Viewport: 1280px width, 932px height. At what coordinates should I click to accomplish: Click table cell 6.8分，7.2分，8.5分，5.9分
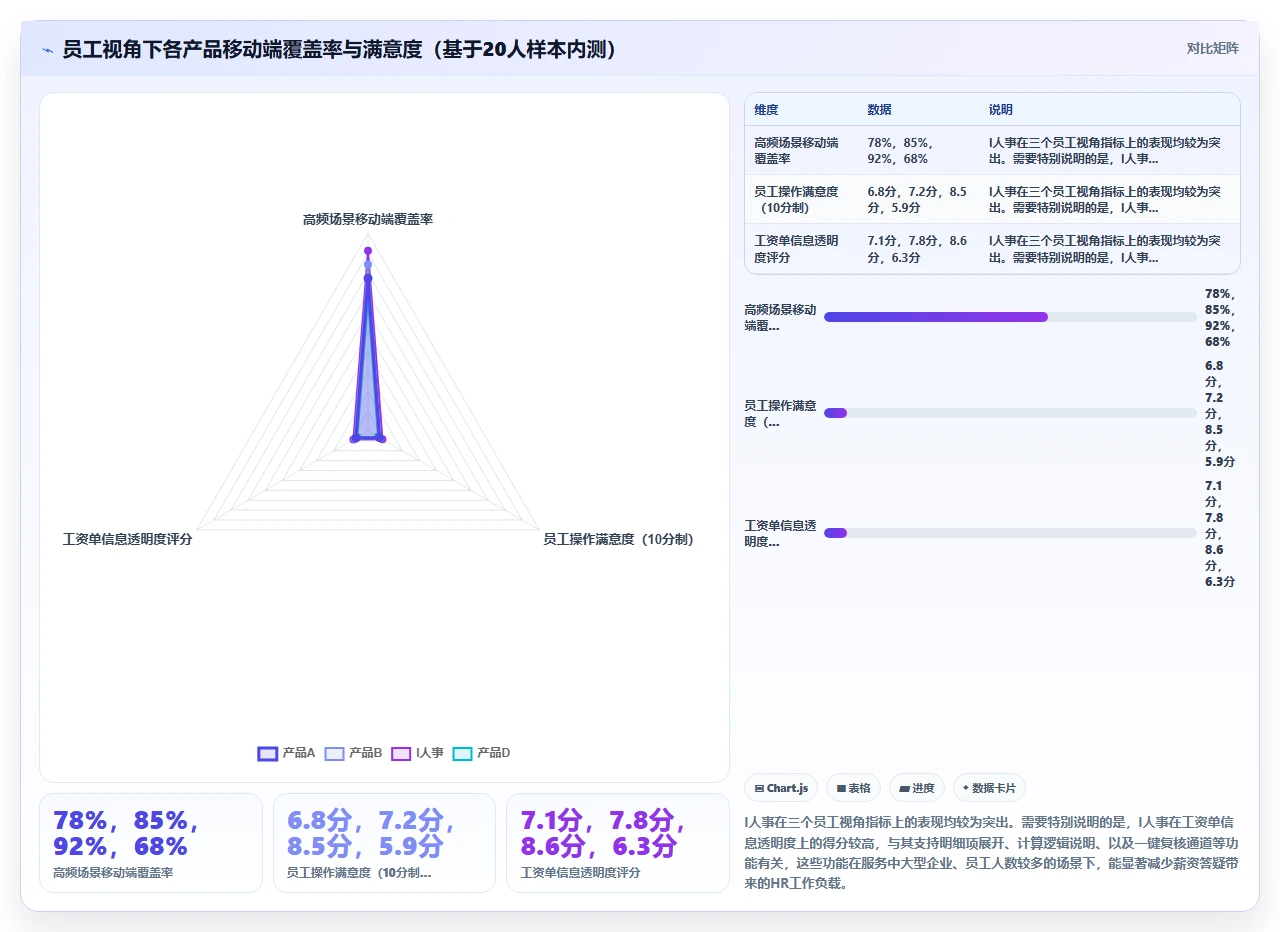pos(919,200)
